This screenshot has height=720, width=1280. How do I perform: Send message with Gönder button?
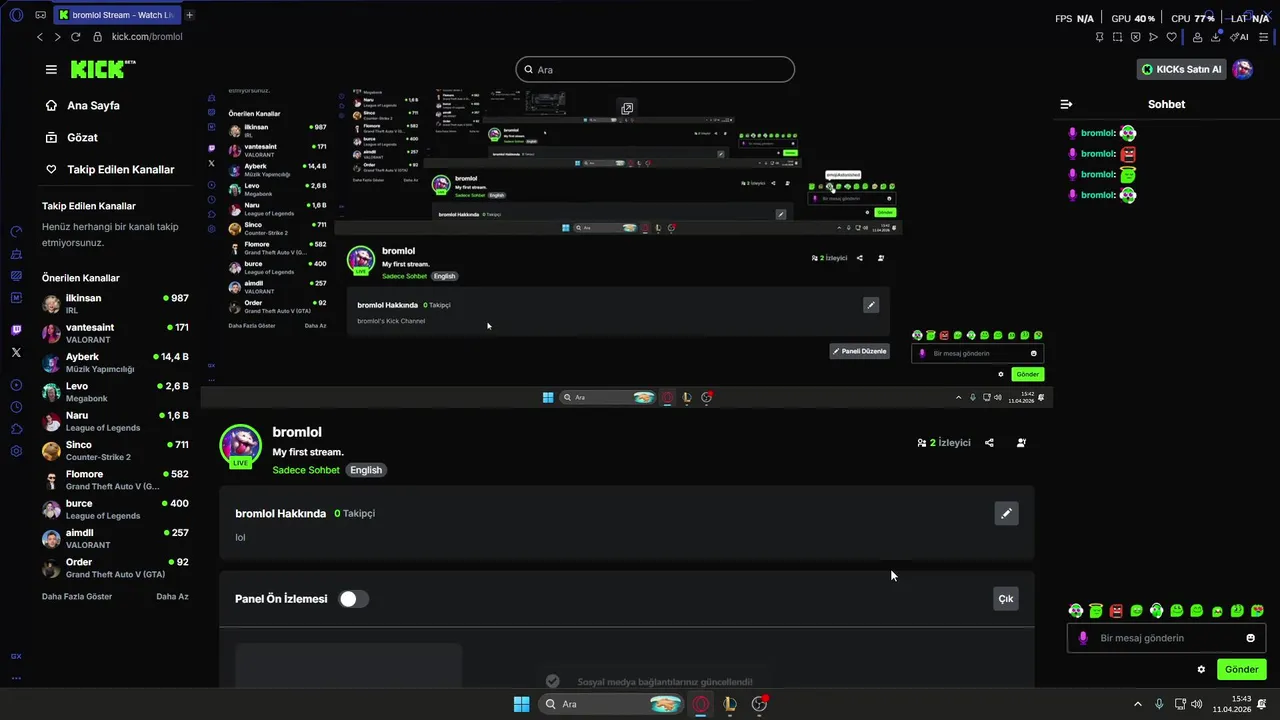(1241, 669)
